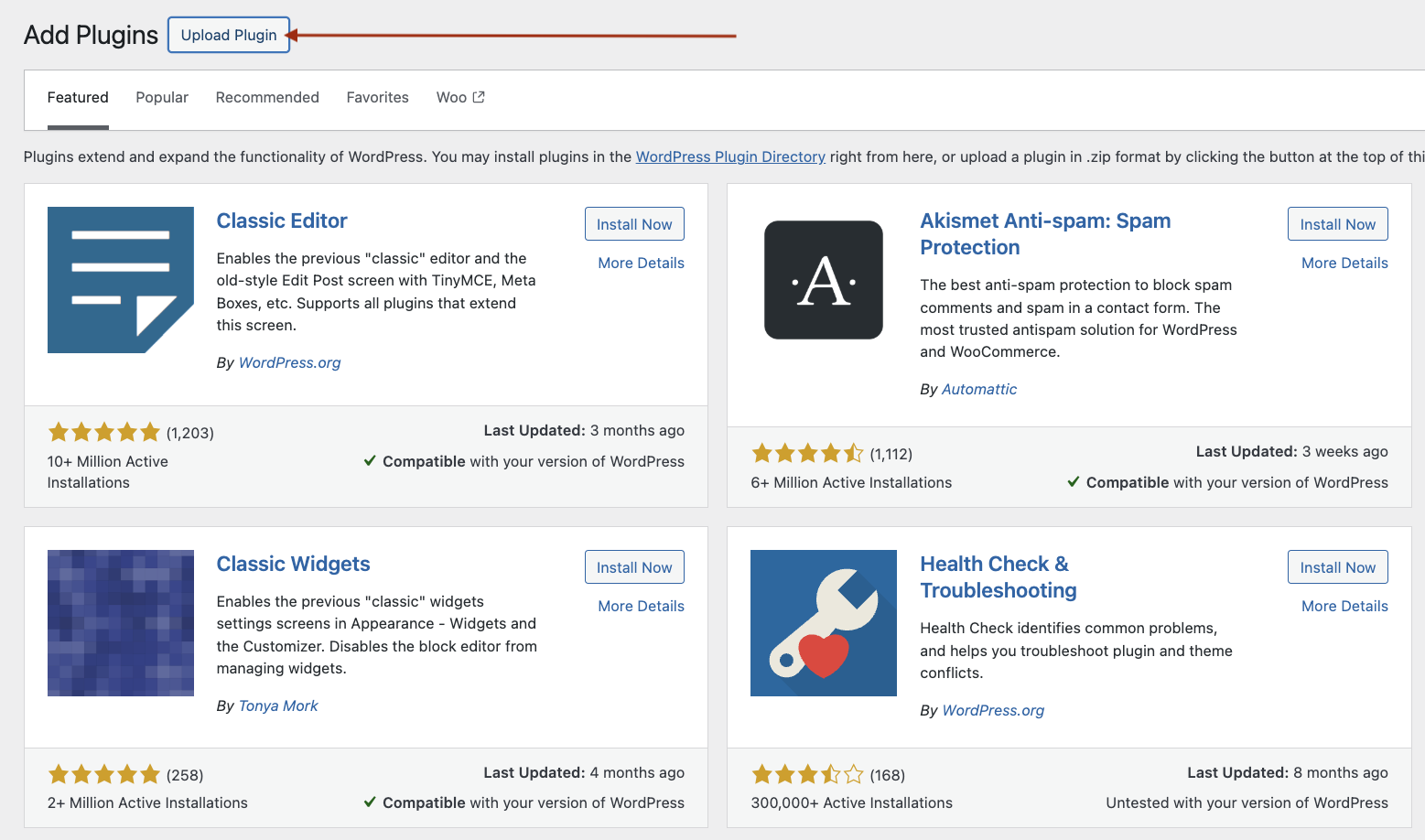Click '10+ Million Active Installations' text
1425x840 pixels.
[x=108, y=472]
